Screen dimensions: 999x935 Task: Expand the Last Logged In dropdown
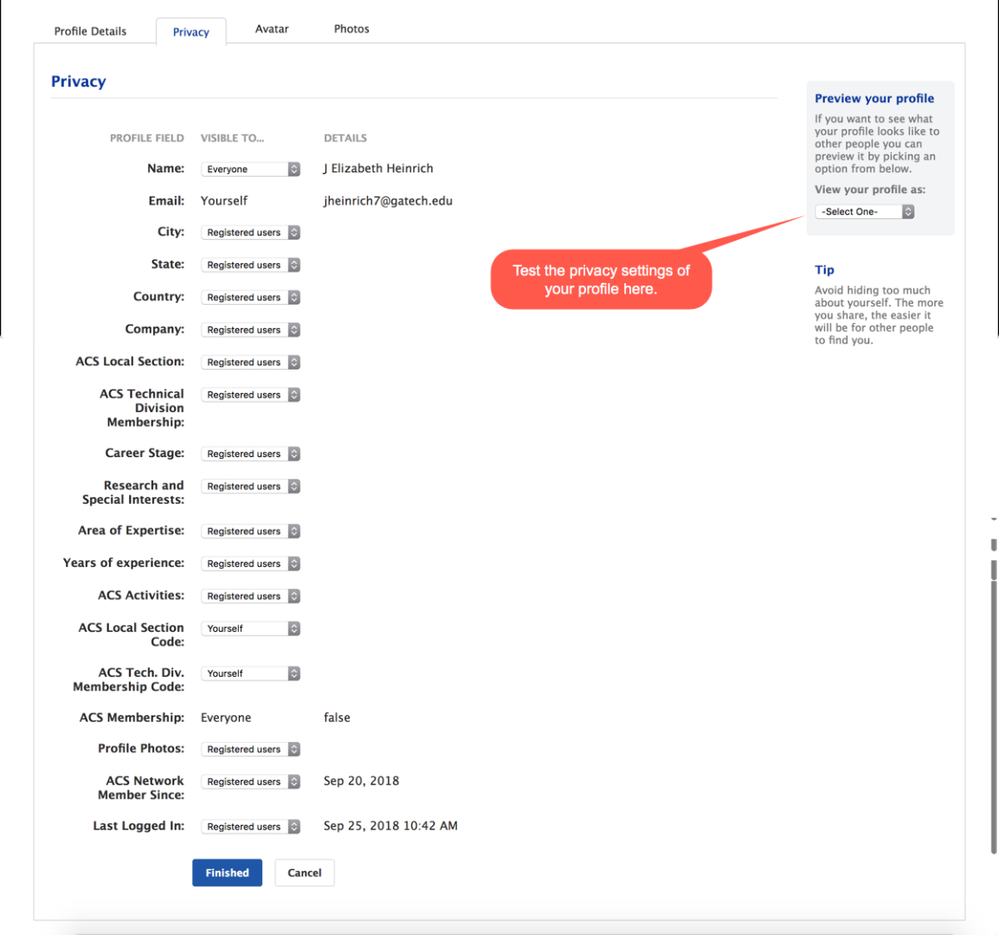coord(250,827)
